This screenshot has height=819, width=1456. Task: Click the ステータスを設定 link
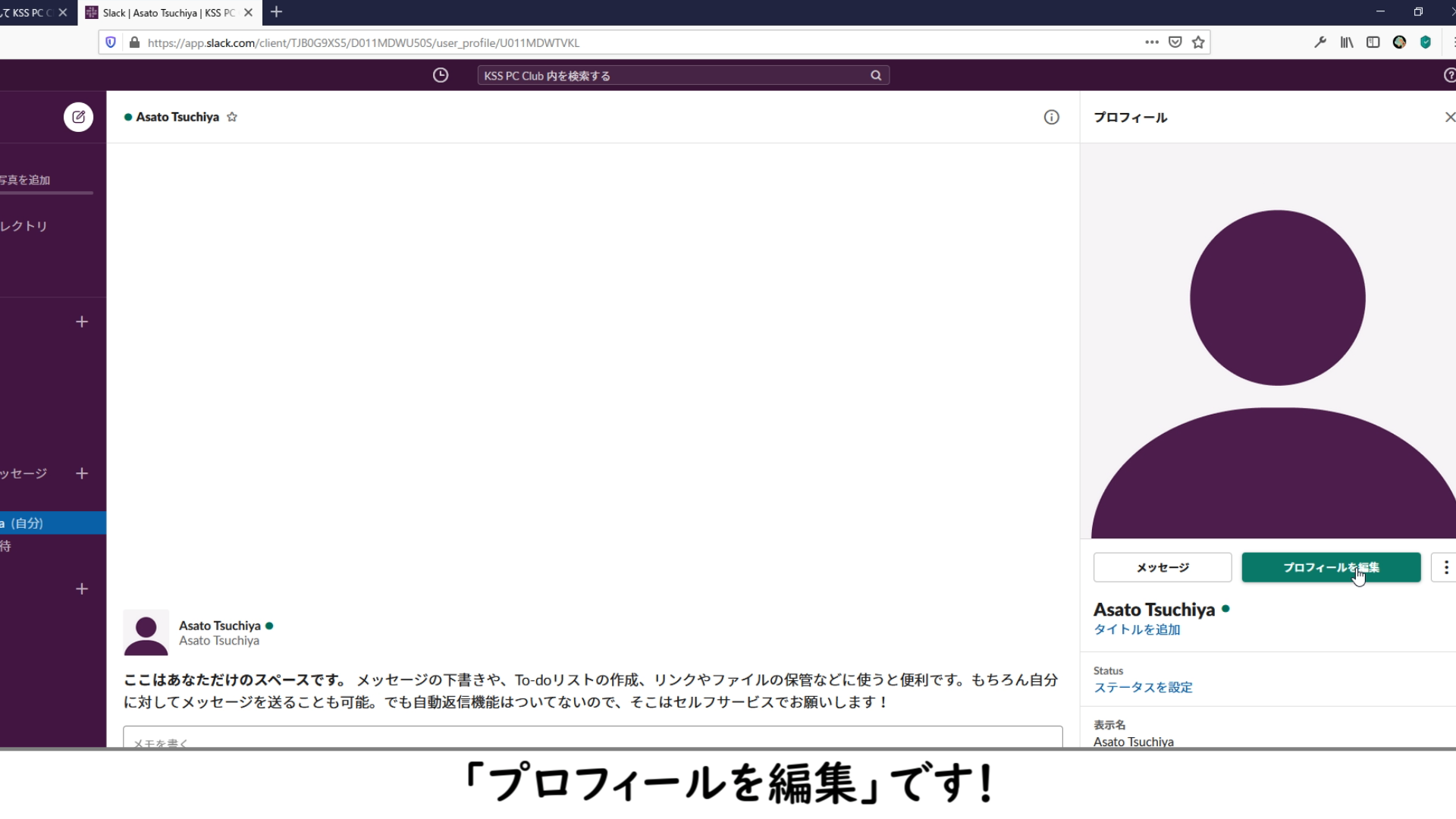(x=1142, y=687)
